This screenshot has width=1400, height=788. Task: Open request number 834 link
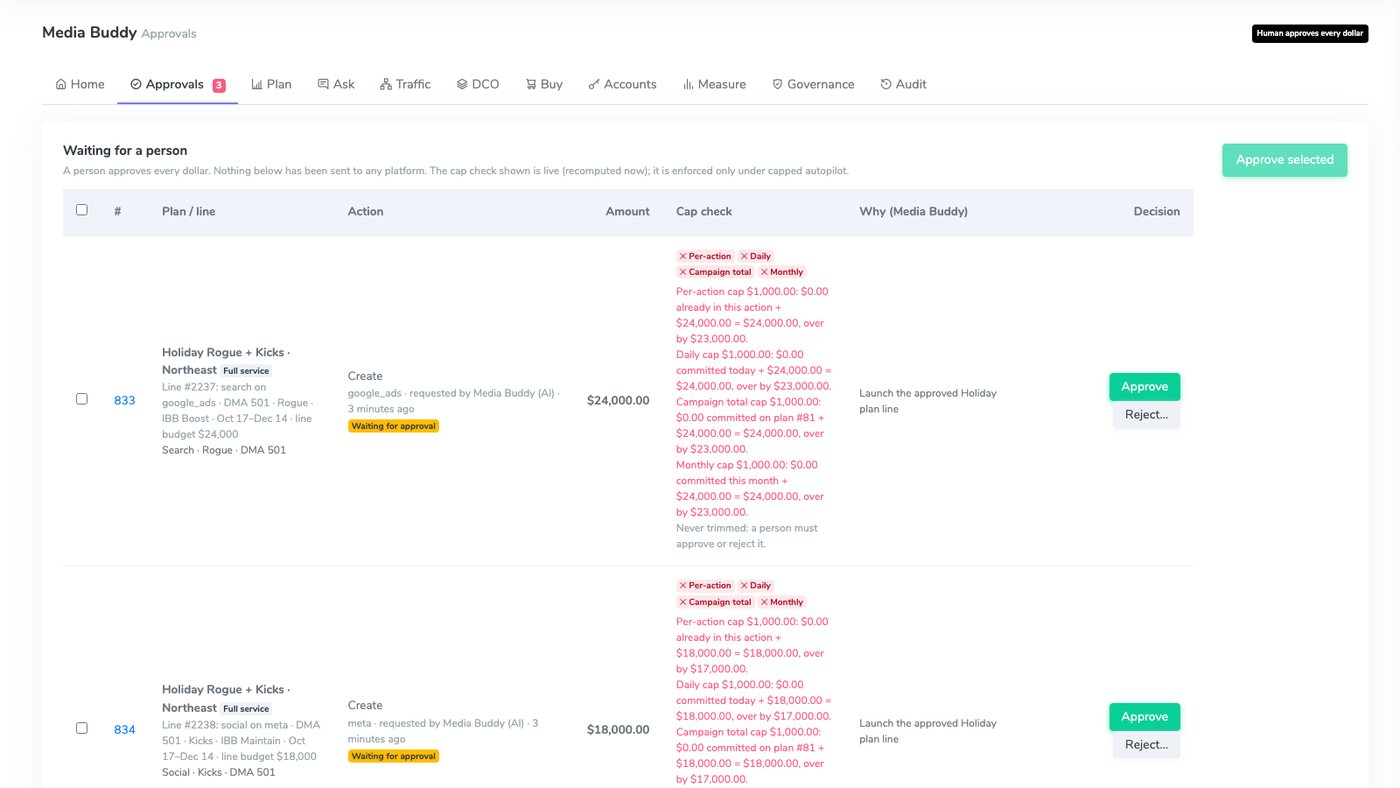124,730
